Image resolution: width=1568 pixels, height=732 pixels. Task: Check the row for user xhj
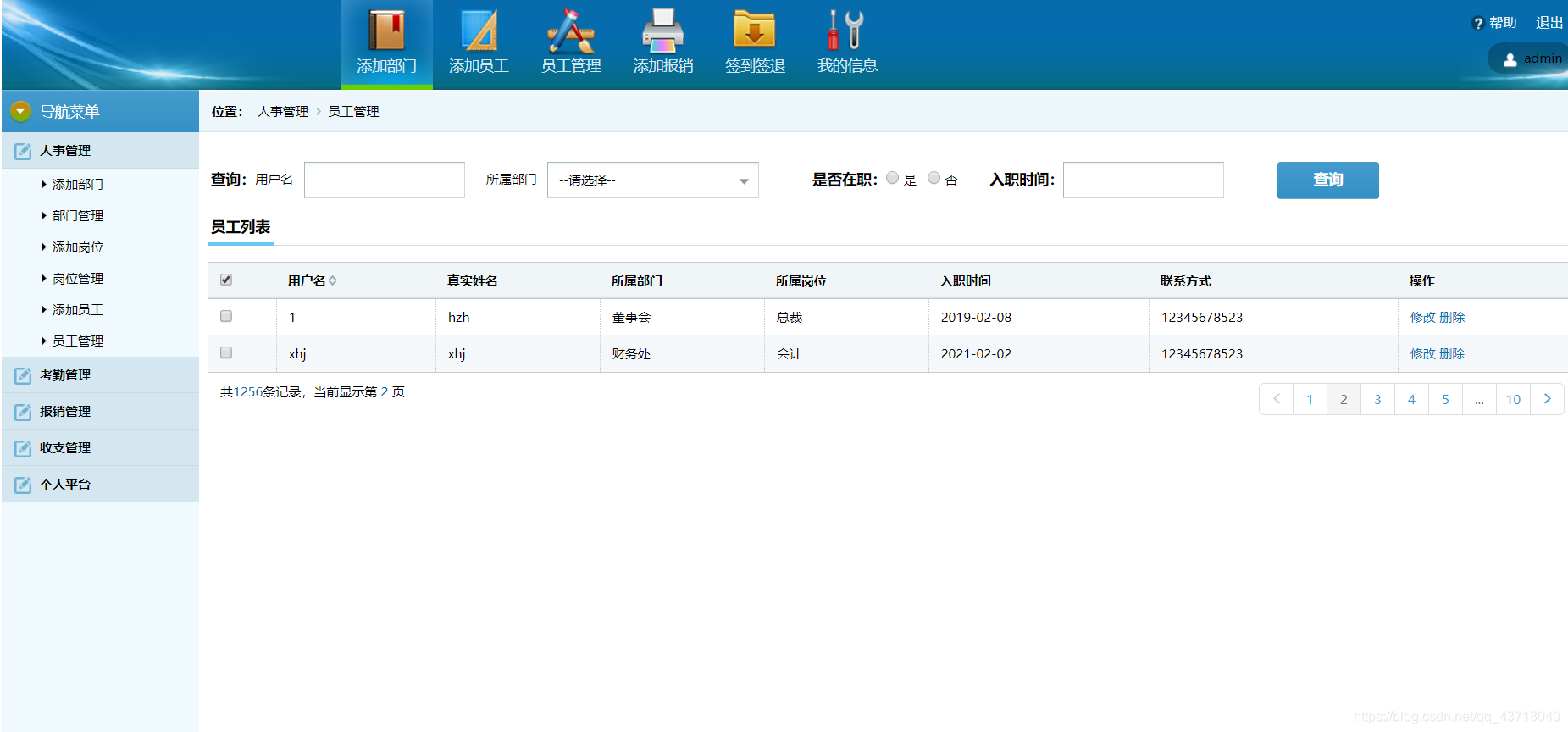coord(226,352)
